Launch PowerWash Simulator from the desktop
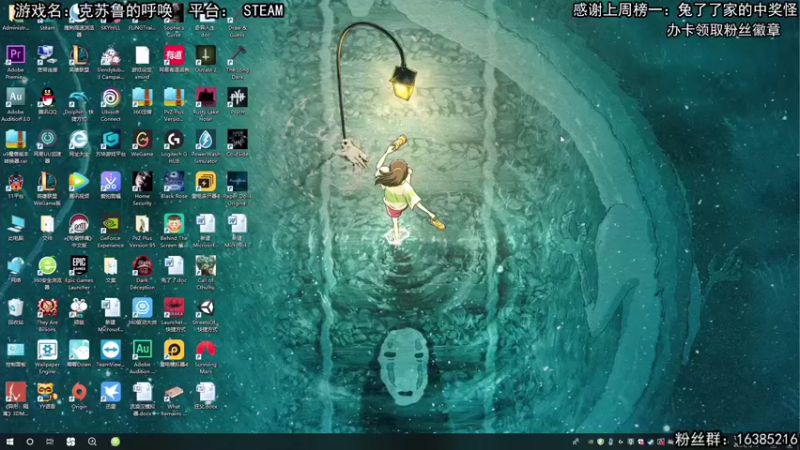 206,139
